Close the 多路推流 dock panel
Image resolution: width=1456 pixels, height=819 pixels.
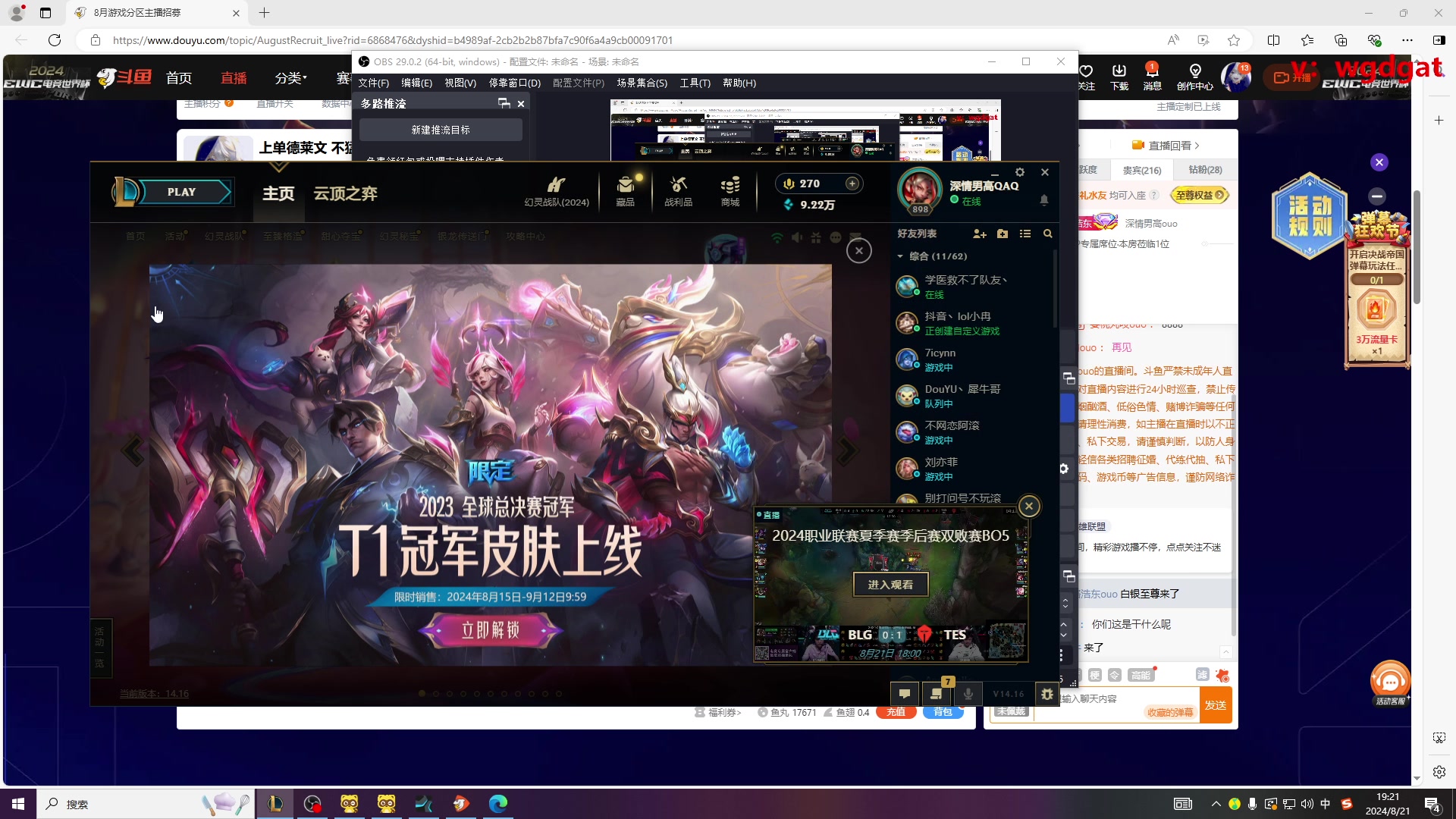pos(521,104)
